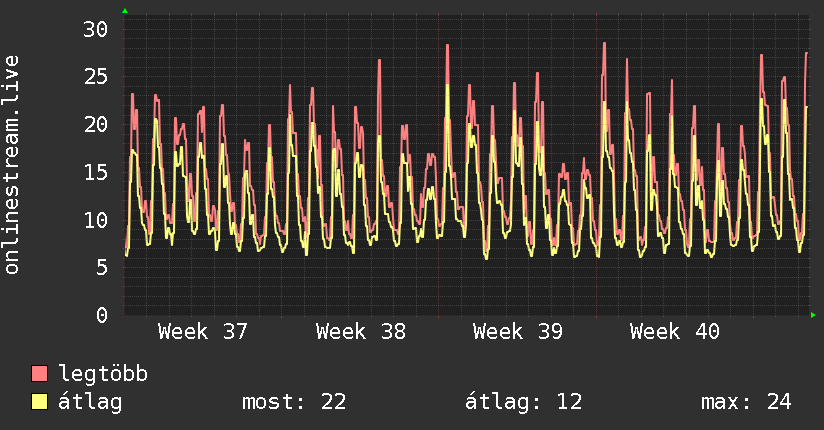The height and width of the screenshot is (430, 824).
Task: Click the onlinestream.live vertical axis title
Action: coord(11,165)
